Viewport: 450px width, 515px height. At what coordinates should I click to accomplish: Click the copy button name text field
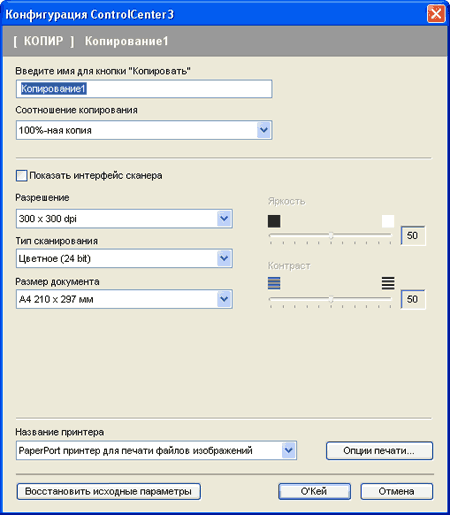(144, 89)
